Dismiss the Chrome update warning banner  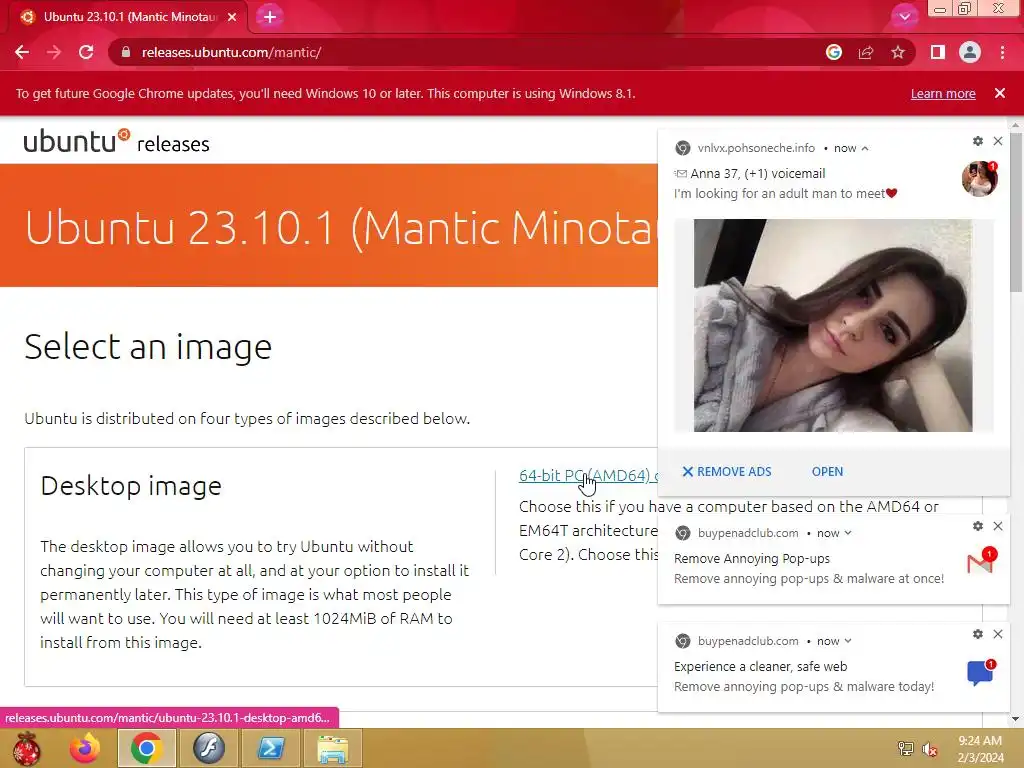click(x=1000, y=93)
